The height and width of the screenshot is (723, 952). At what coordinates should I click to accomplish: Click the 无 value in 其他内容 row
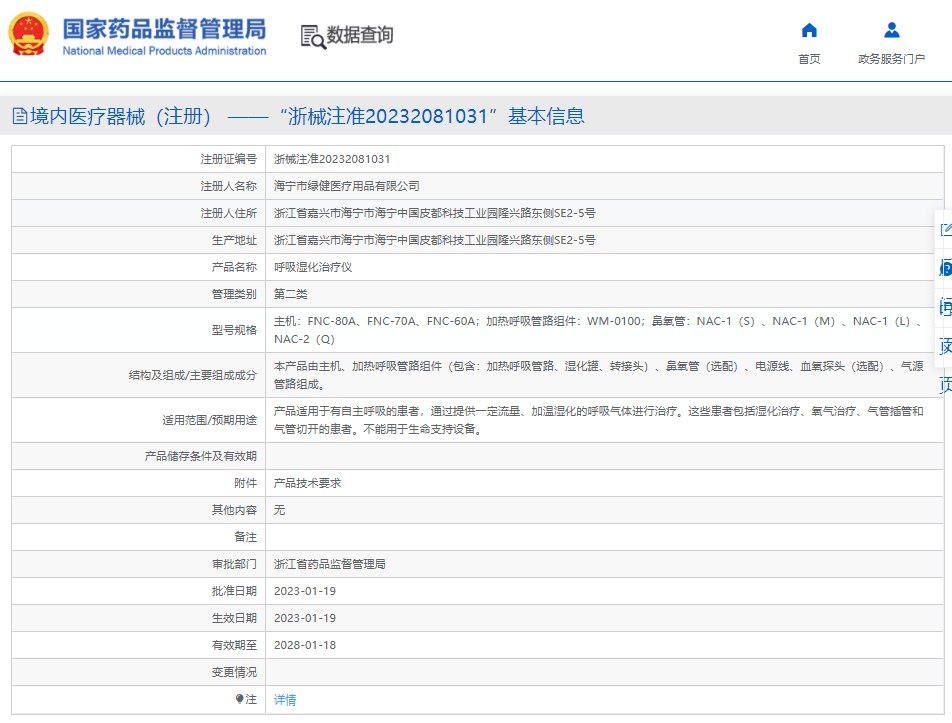(279, 510)
